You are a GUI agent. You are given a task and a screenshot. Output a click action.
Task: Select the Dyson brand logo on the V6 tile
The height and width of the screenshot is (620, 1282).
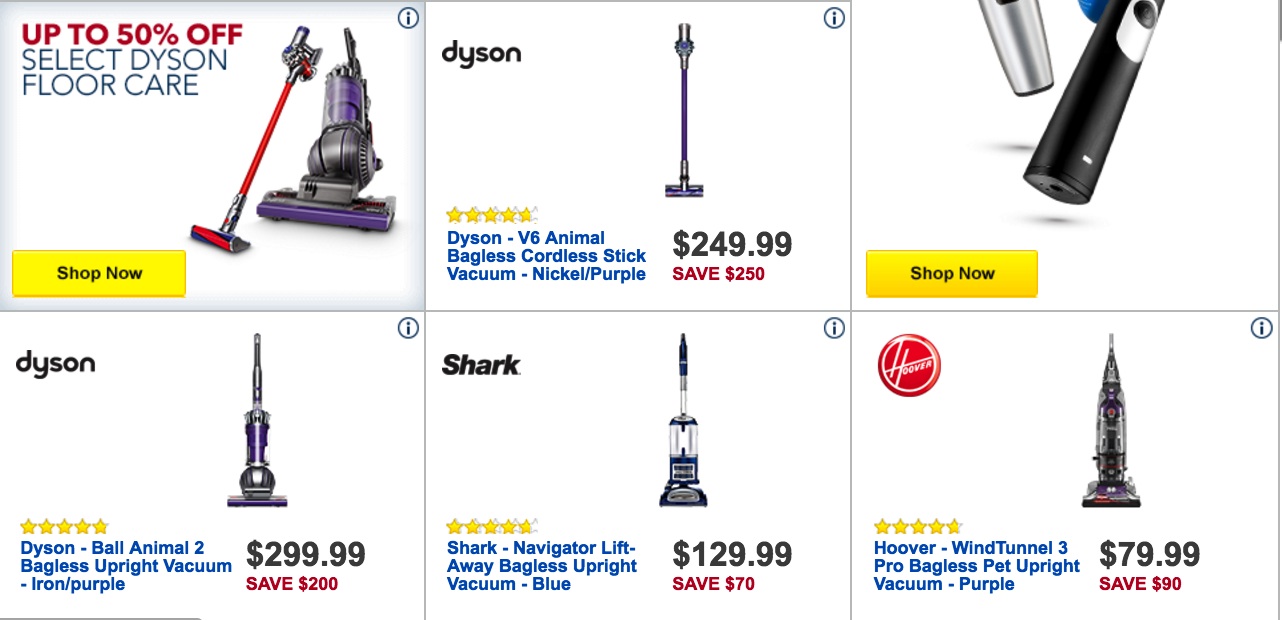(481, 54)
